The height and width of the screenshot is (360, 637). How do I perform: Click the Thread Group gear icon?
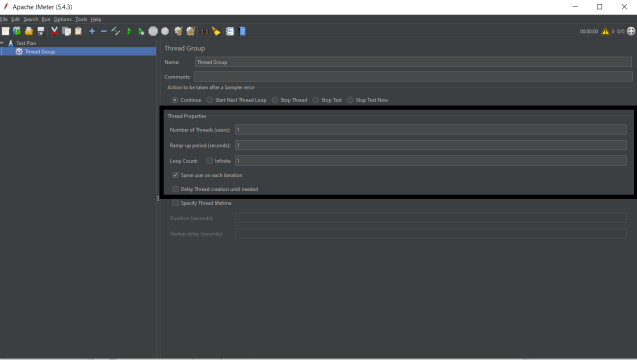point(19,52)
